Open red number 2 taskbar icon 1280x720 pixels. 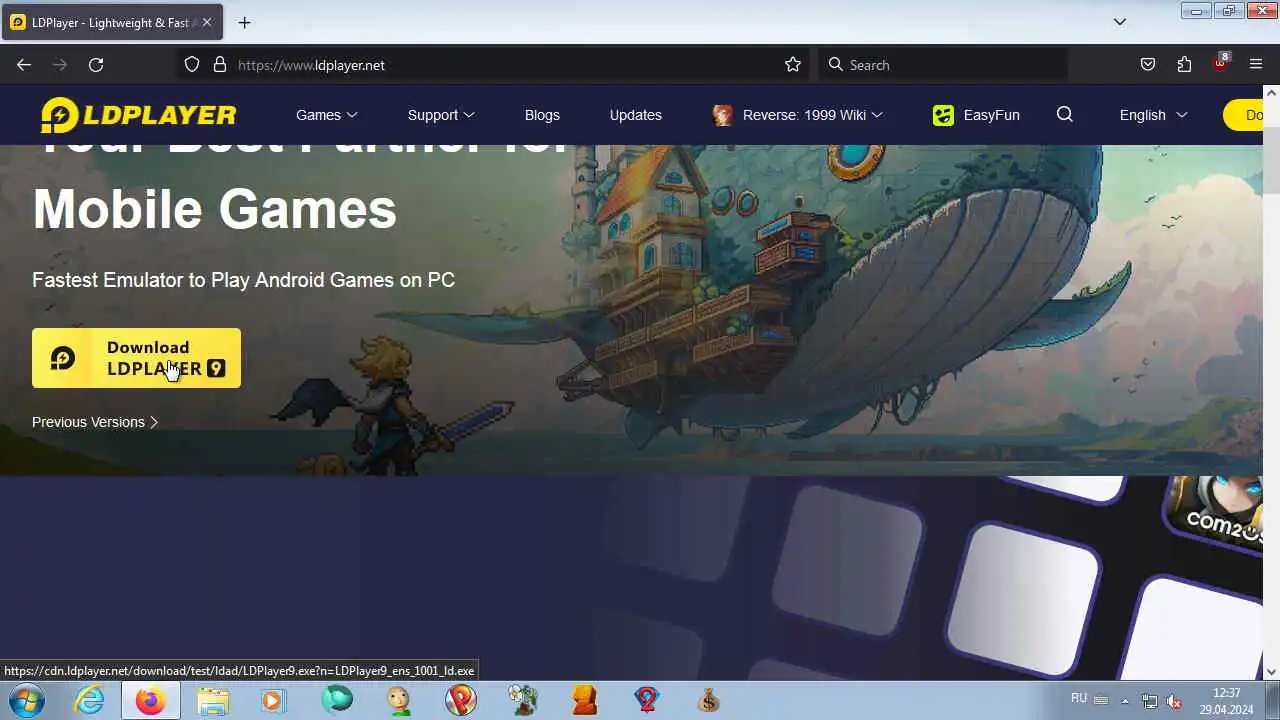pos(646,701)
